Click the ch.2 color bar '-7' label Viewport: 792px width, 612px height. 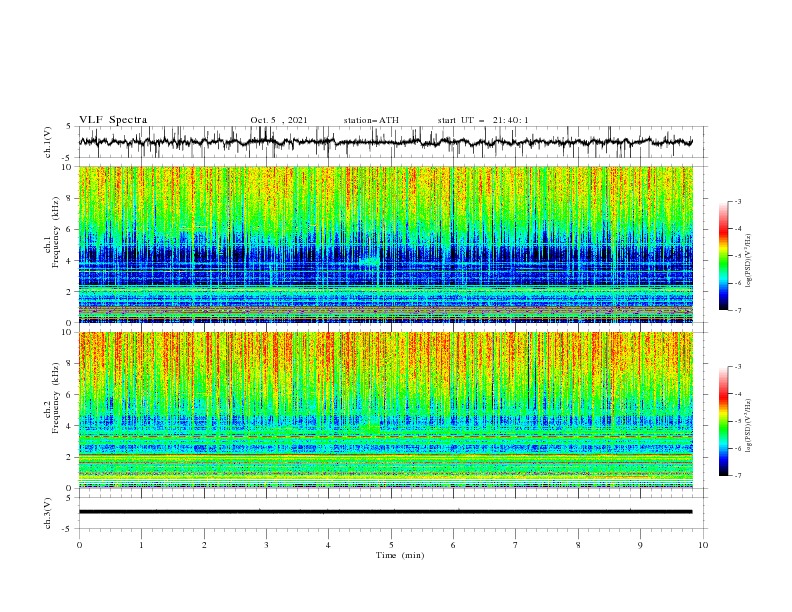(x=737, y=475)
